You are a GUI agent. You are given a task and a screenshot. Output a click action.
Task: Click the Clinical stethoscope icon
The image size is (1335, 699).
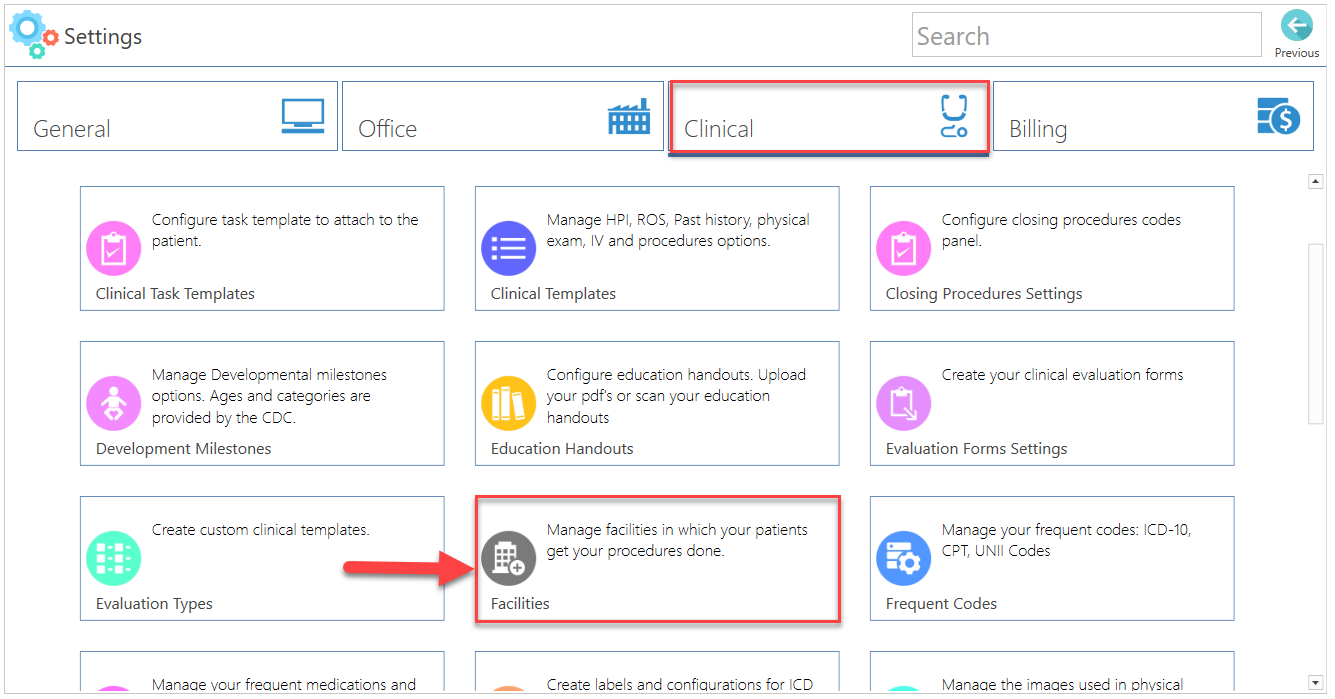click(954, 116)
